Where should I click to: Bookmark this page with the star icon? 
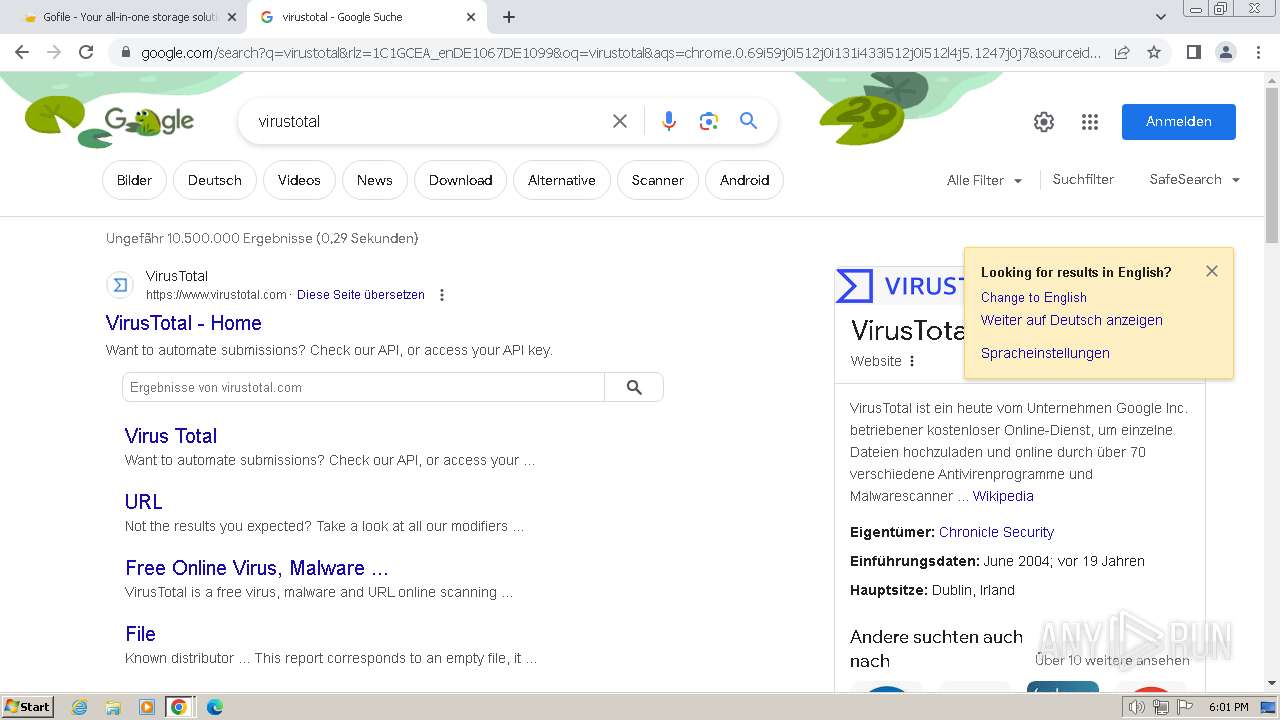1154,52
